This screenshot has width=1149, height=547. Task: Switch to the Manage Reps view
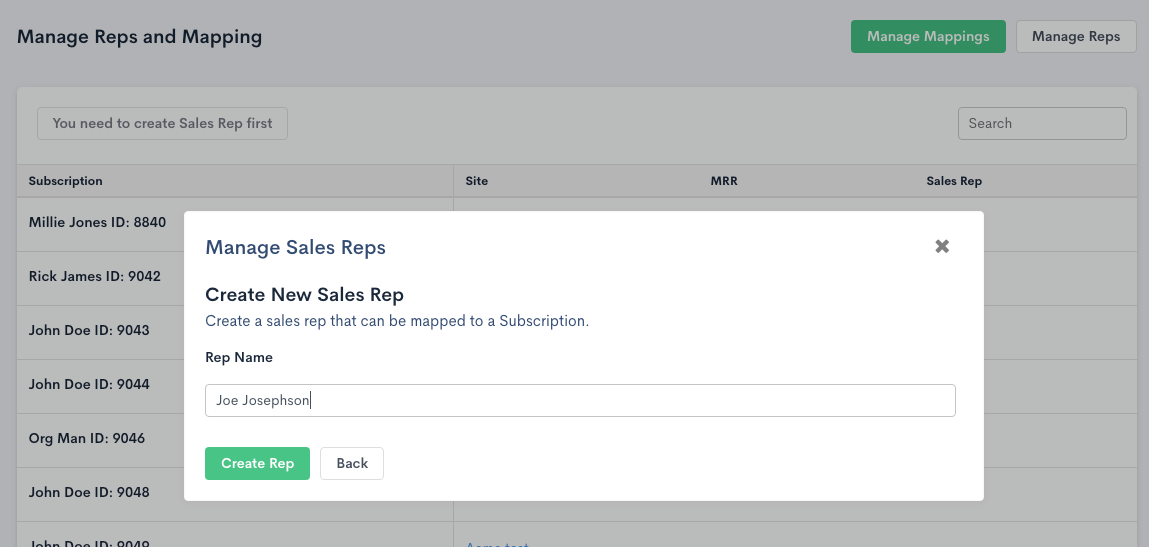point(1075,36)
